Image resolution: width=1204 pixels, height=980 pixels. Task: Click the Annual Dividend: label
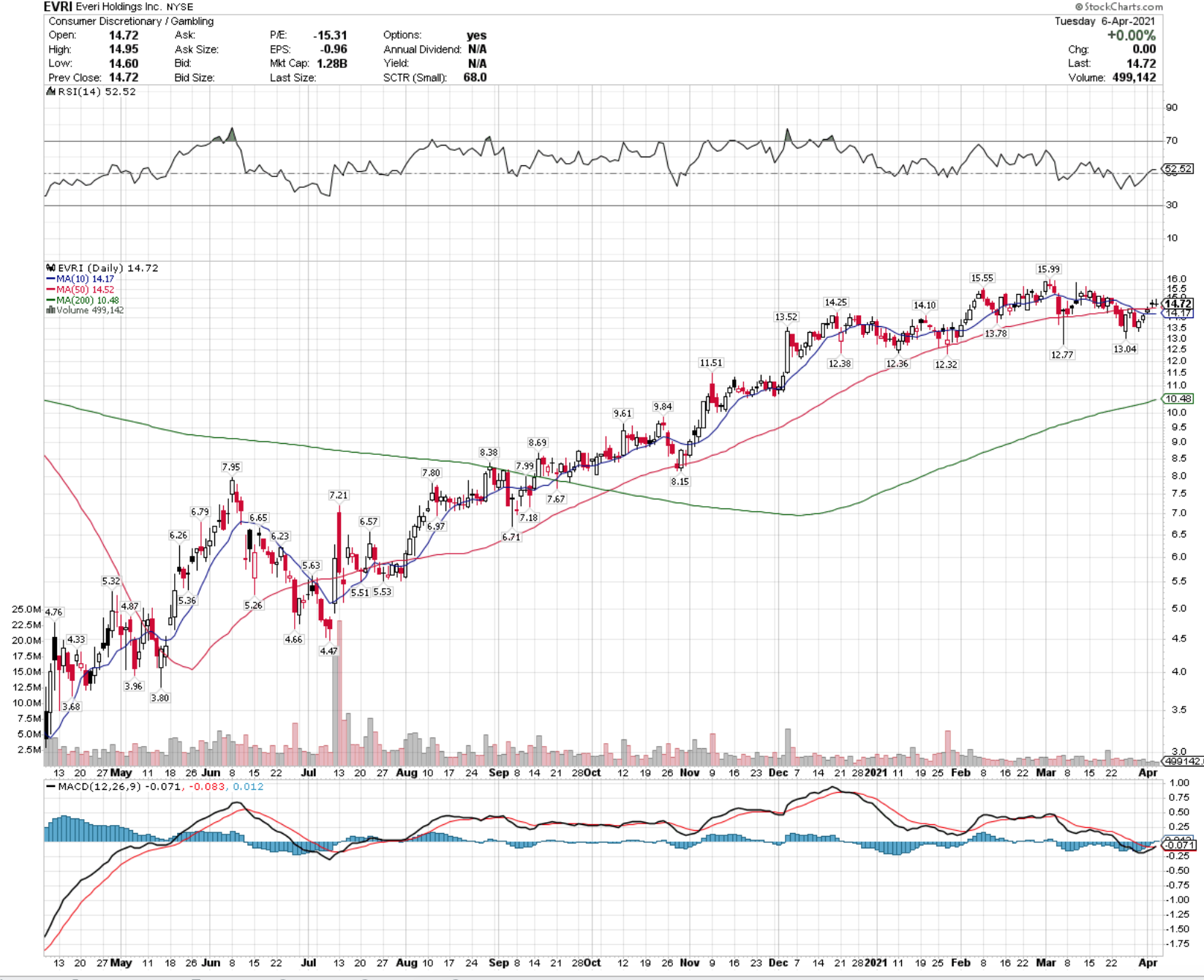(422, 49)
